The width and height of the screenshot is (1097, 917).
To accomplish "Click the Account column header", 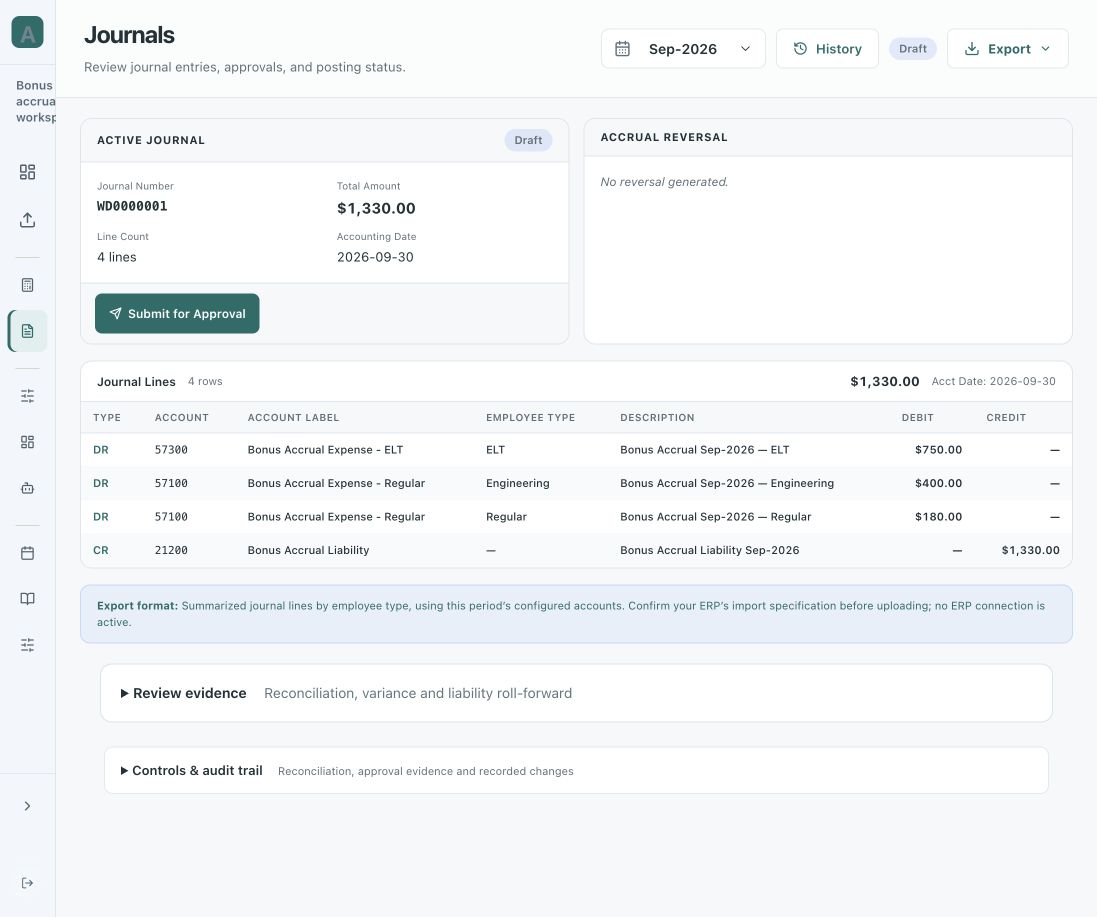I will (182, 418).
